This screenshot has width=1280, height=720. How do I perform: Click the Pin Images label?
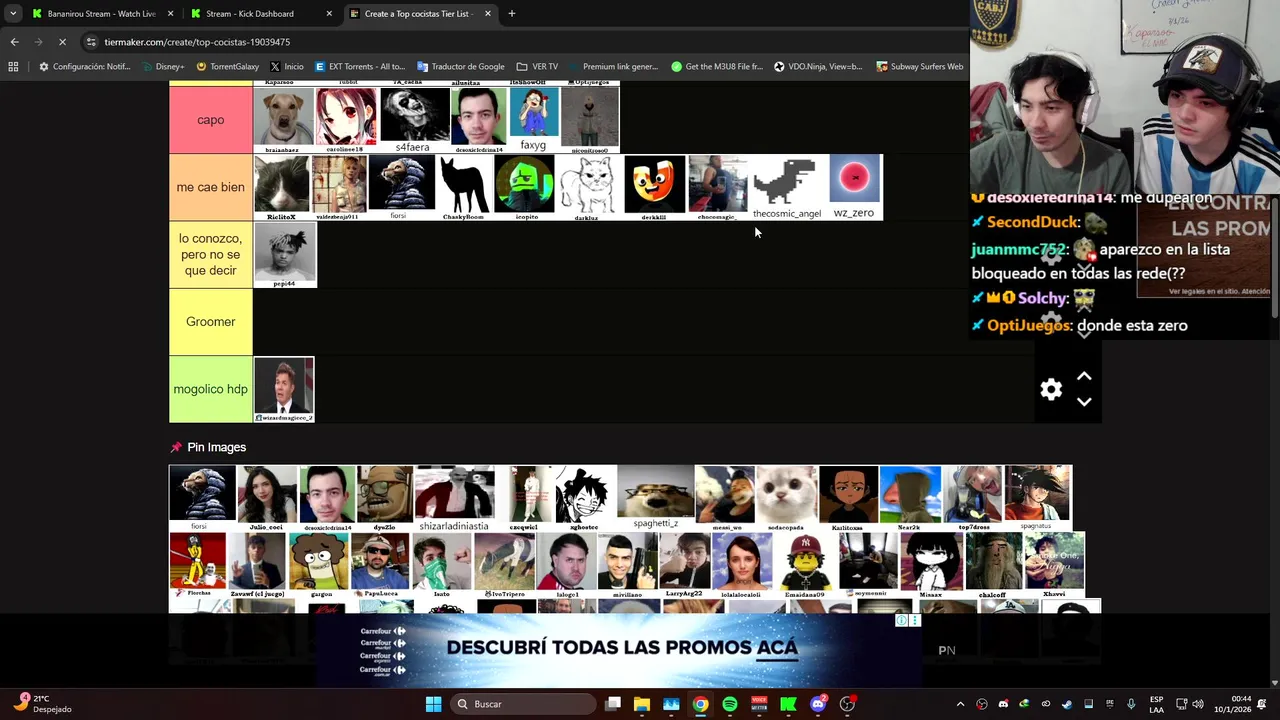(x=216, y=447)
